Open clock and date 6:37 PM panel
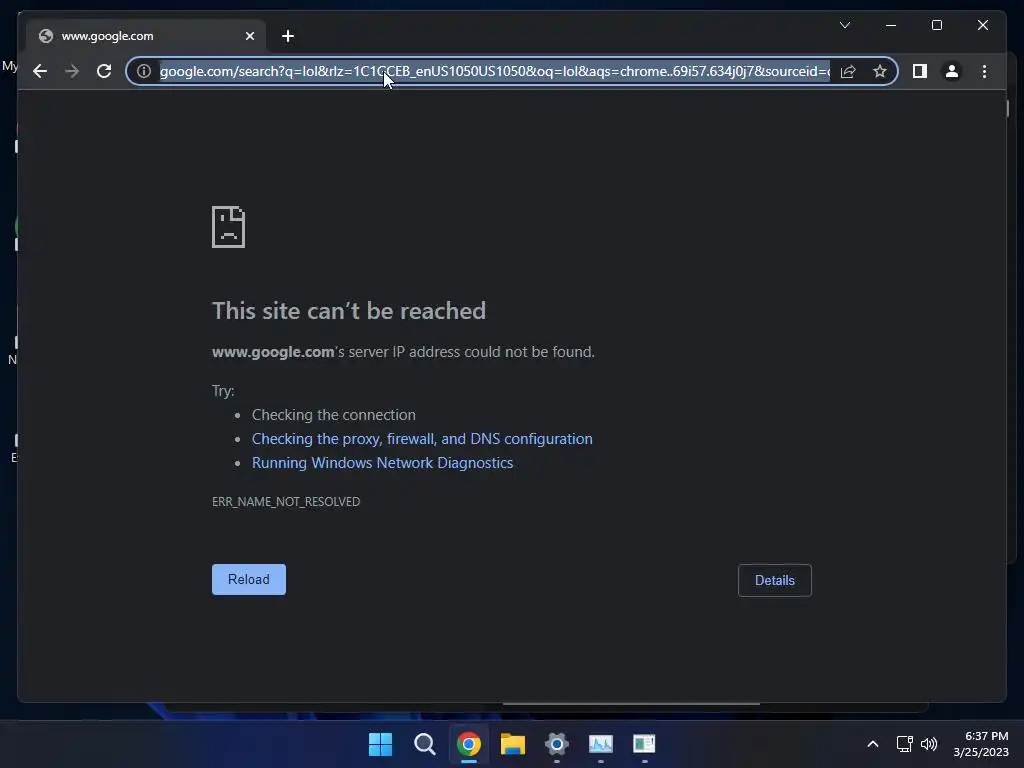This screenshot has height=768, width=1024. pyautogui.click(x=981, y=744)
